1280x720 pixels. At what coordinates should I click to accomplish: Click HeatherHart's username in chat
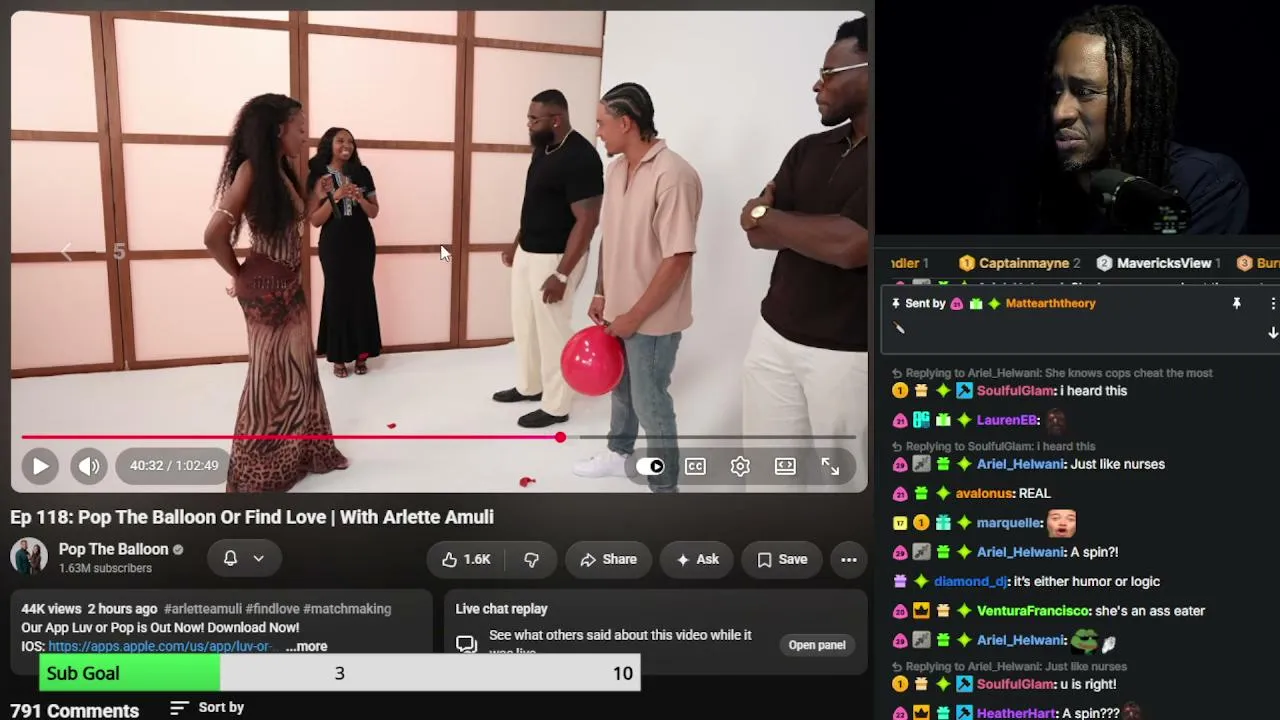coord(1016,713)
